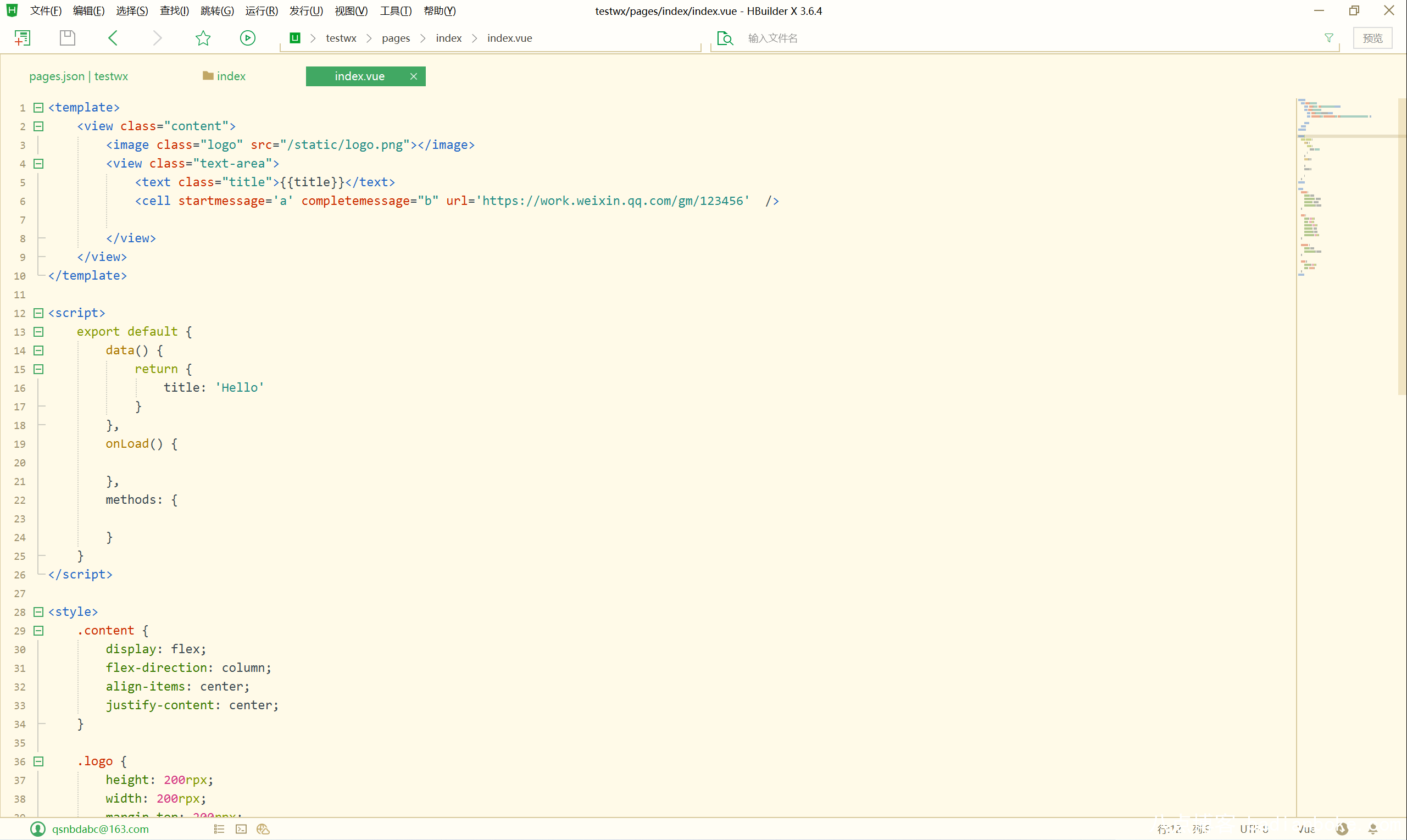Viewport: 1407px width, 840px height.
Task: Click 'Hello' string on line 16
Action: [x=240, y=388]
